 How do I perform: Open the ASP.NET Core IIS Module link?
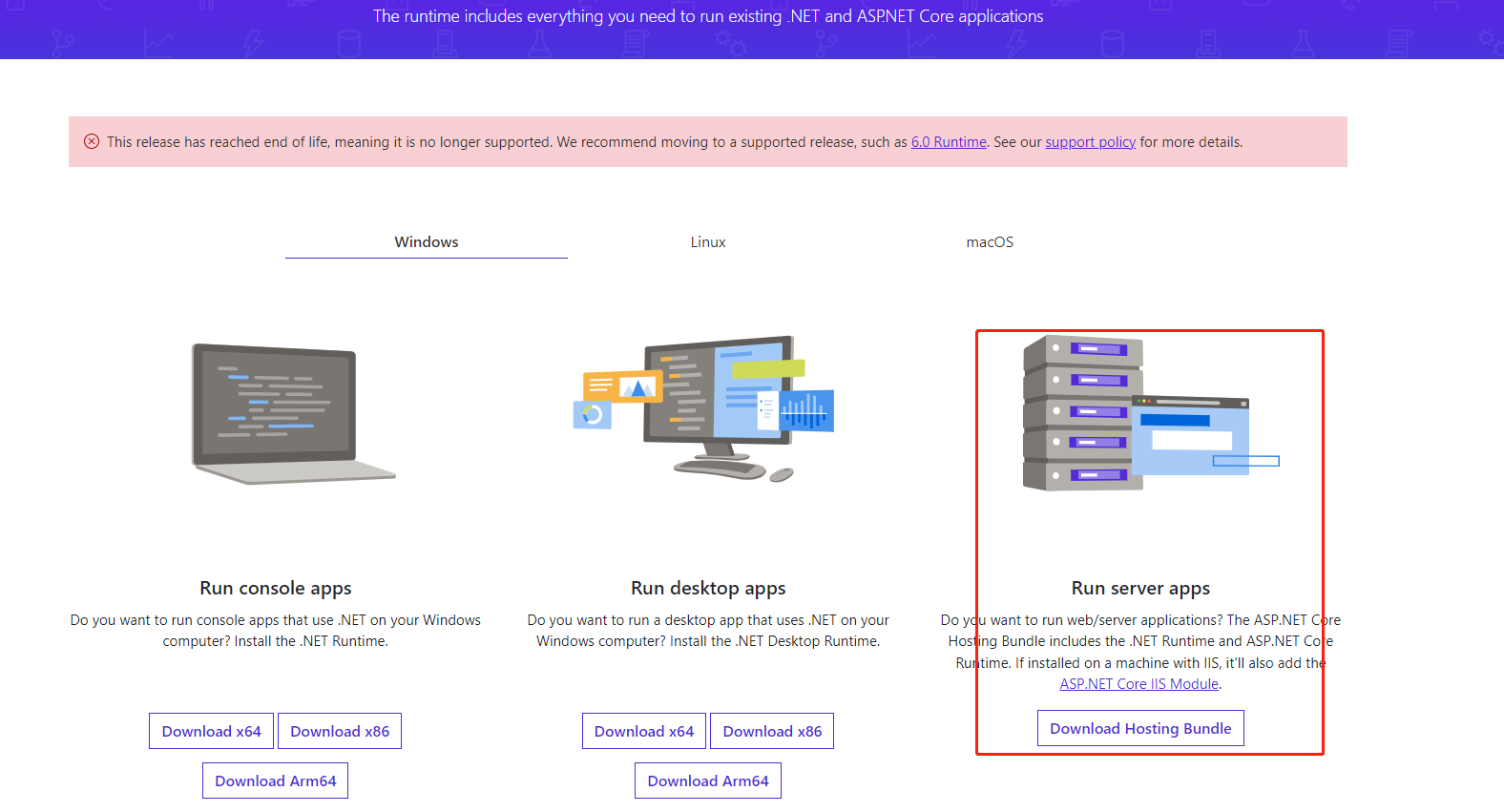coord(1138,684)
